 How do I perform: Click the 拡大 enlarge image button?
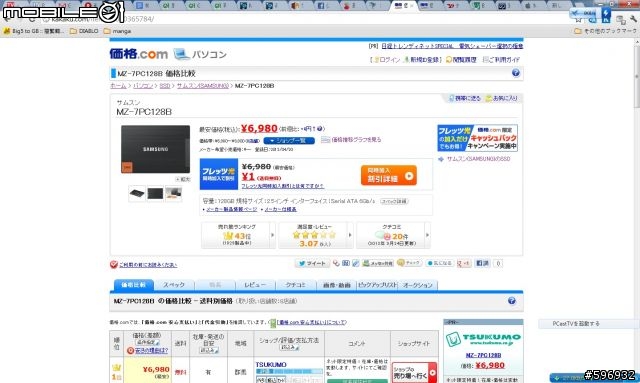[x=183, y=179]
